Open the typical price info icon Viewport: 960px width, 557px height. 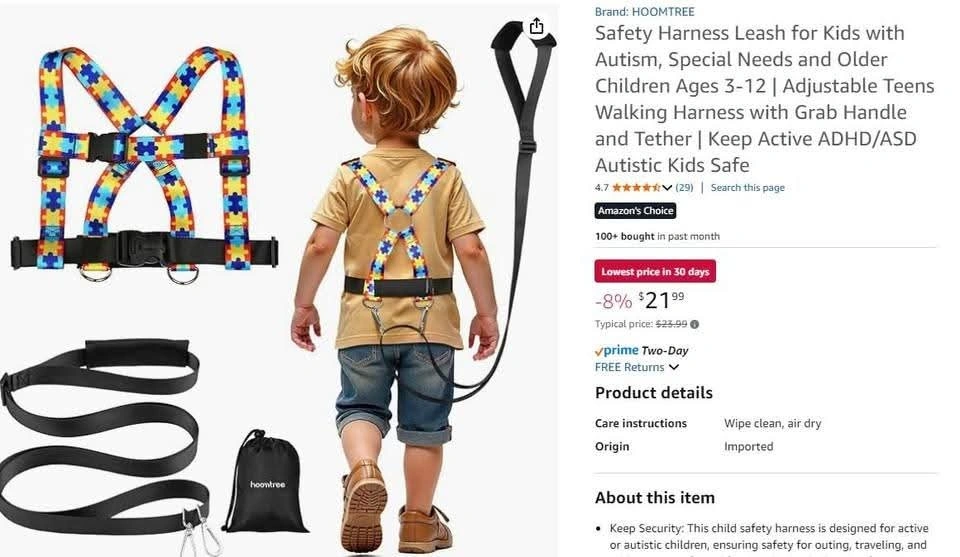(694, 324)
